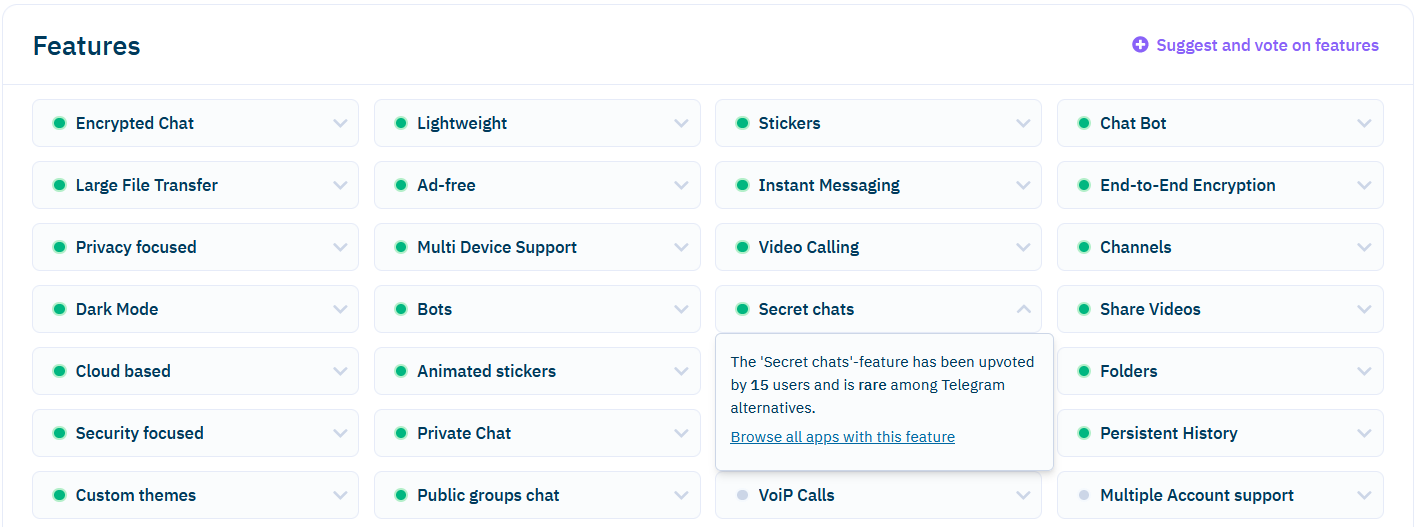The image size is (1418, 527).
Task: Open the Ad-free feature dropdown arrow
Action: pyautogui.click(x=681, y=185)
